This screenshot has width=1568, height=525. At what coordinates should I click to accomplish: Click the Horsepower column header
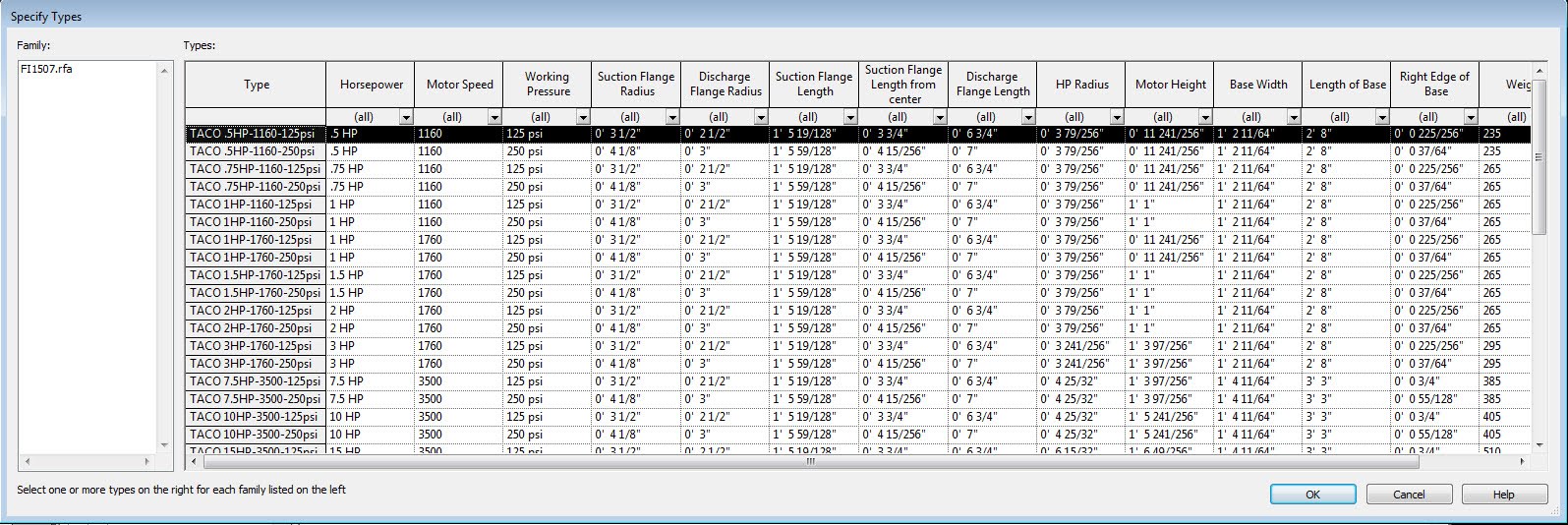(371, 85)
